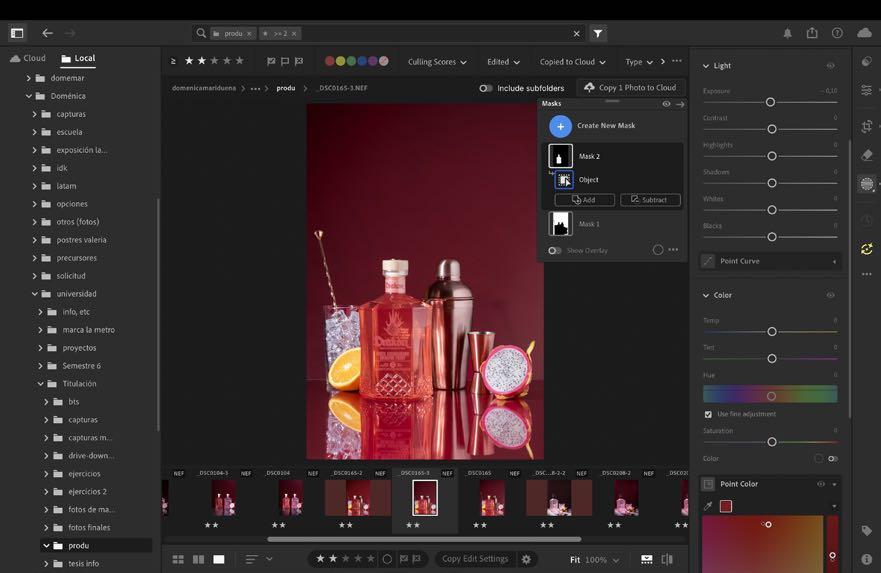Click the filter funnel icon beside search

(x=598, y=33)
